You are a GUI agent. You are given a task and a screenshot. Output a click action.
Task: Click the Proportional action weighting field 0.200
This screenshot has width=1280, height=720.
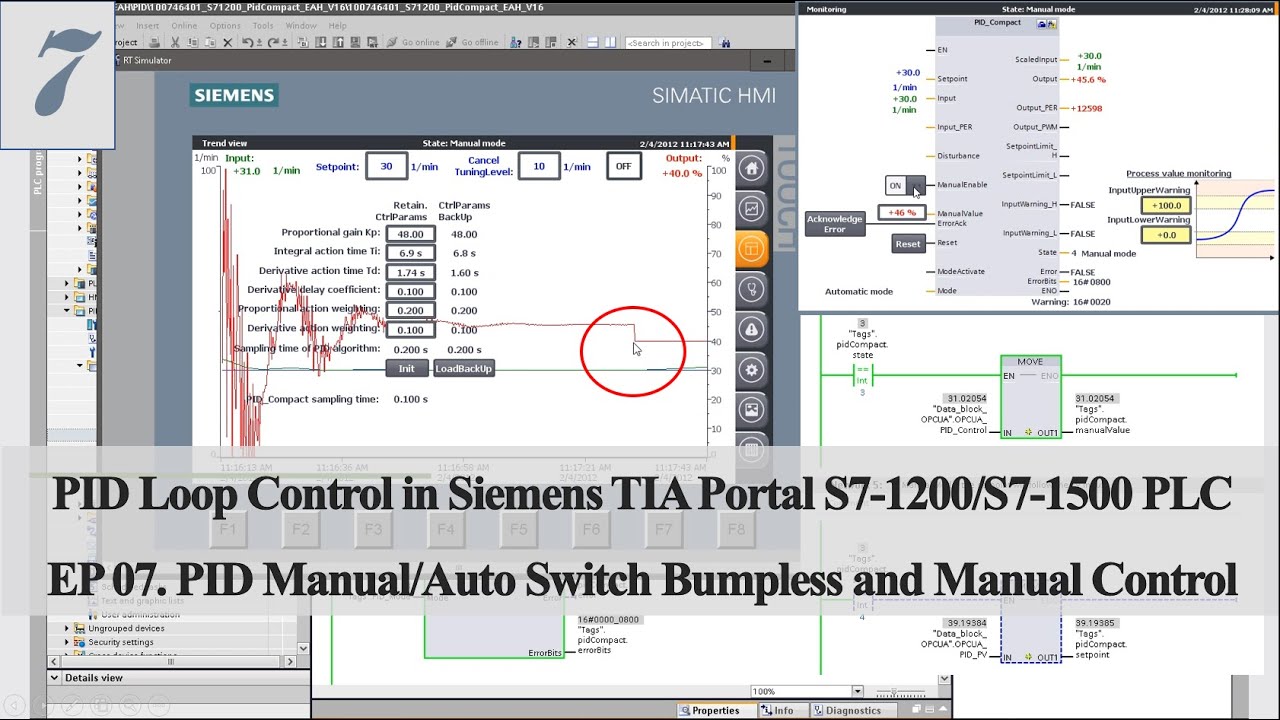tap(410, 311)
